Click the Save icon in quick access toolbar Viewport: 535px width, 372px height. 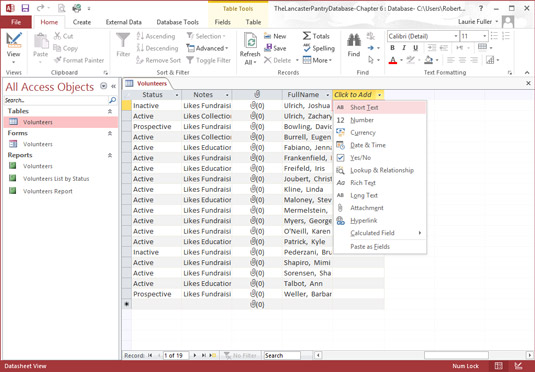tap(25, 8)
